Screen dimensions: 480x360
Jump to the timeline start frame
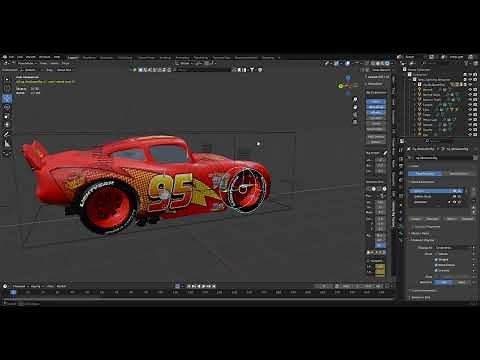189,286
